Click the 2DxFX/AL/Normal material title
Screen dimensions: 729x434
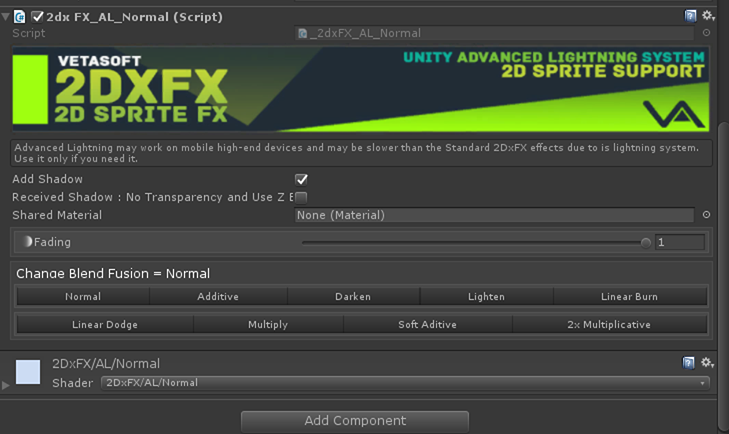106,363
